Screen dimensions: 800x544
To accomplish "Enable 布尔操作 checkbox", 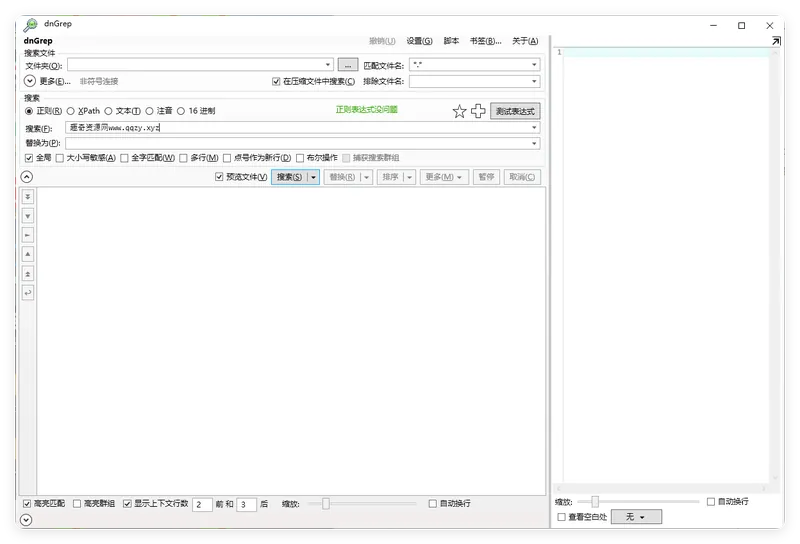I will (x=300, y=158).
